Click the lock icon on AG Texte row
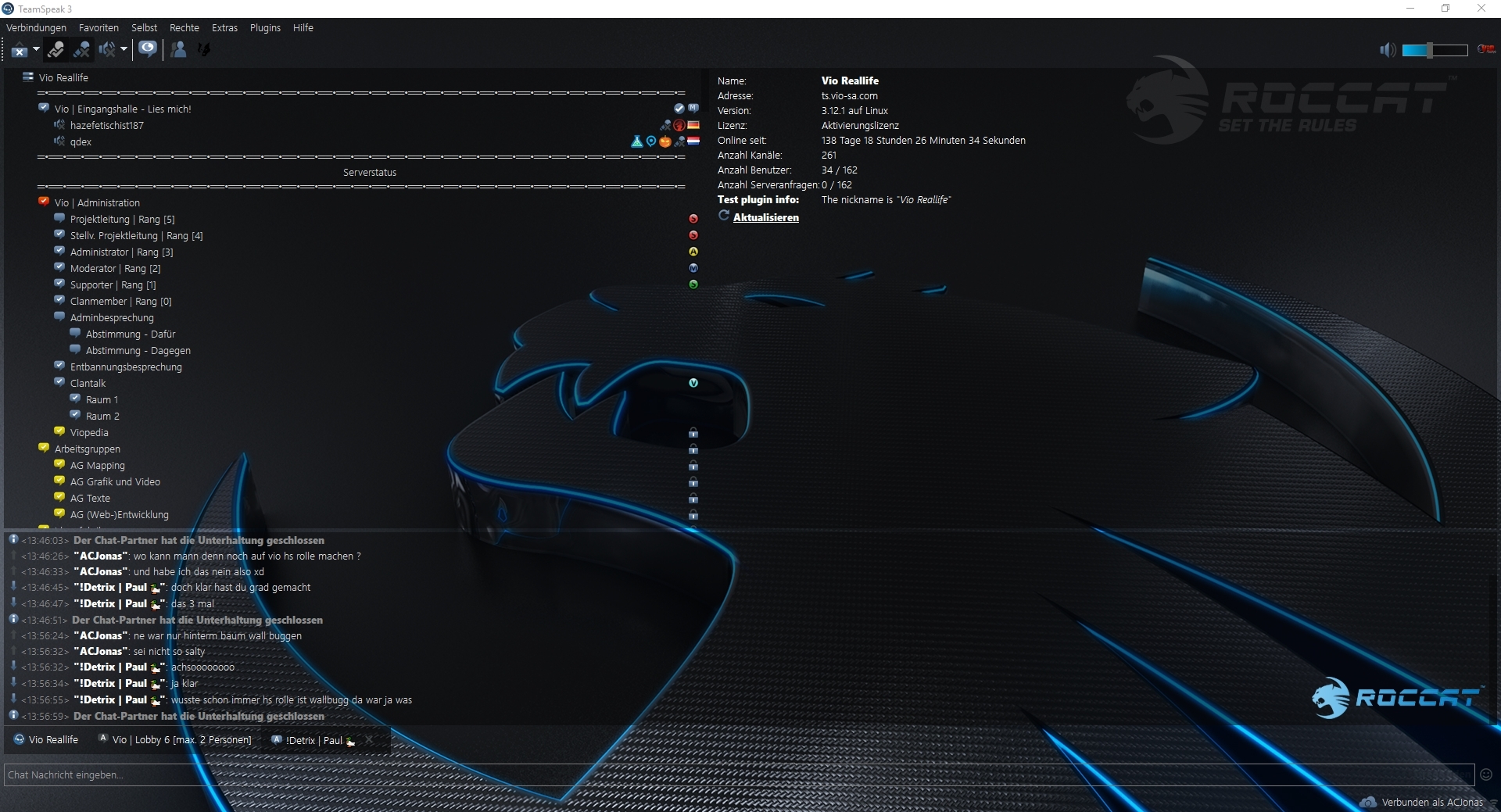The width and height of the screenshot is (1501, 812). point(693,498)
